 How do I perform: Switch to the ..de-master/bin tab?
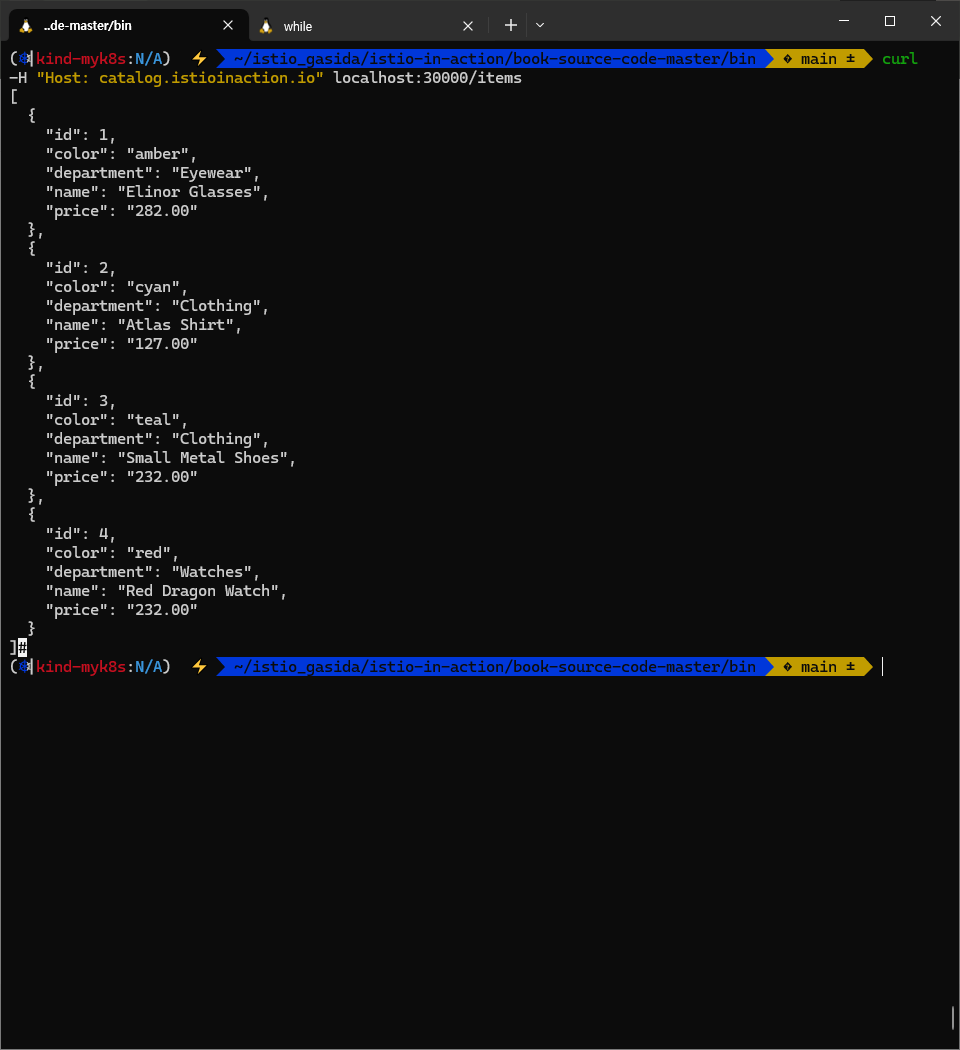click(x=129, y=25)
